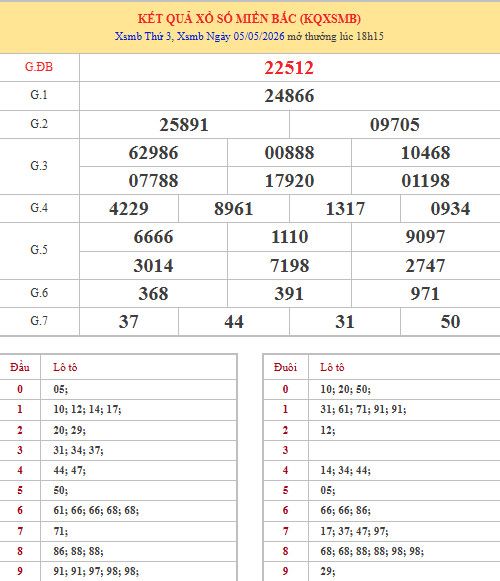Click G.7 number 37
500x581 pixels.
[x=129, y=322]
